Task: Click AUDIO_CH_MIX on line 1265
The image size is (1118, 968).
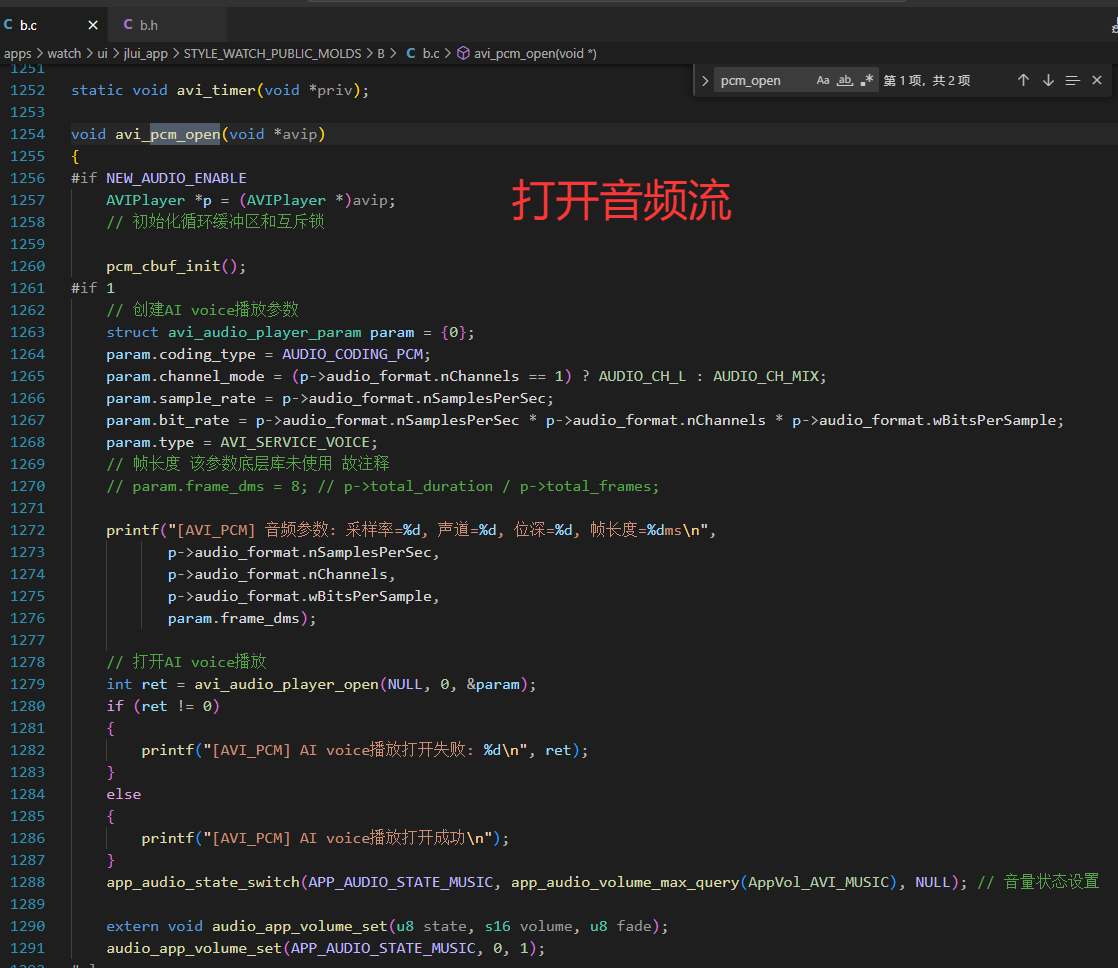Action: tap(766, 376)
